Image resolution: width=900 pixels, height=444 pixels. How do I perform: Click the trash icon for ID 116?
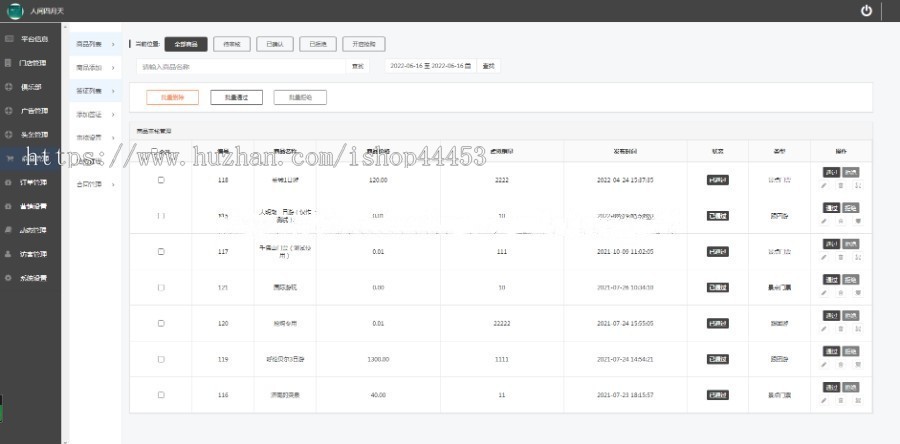click(841, 400)
